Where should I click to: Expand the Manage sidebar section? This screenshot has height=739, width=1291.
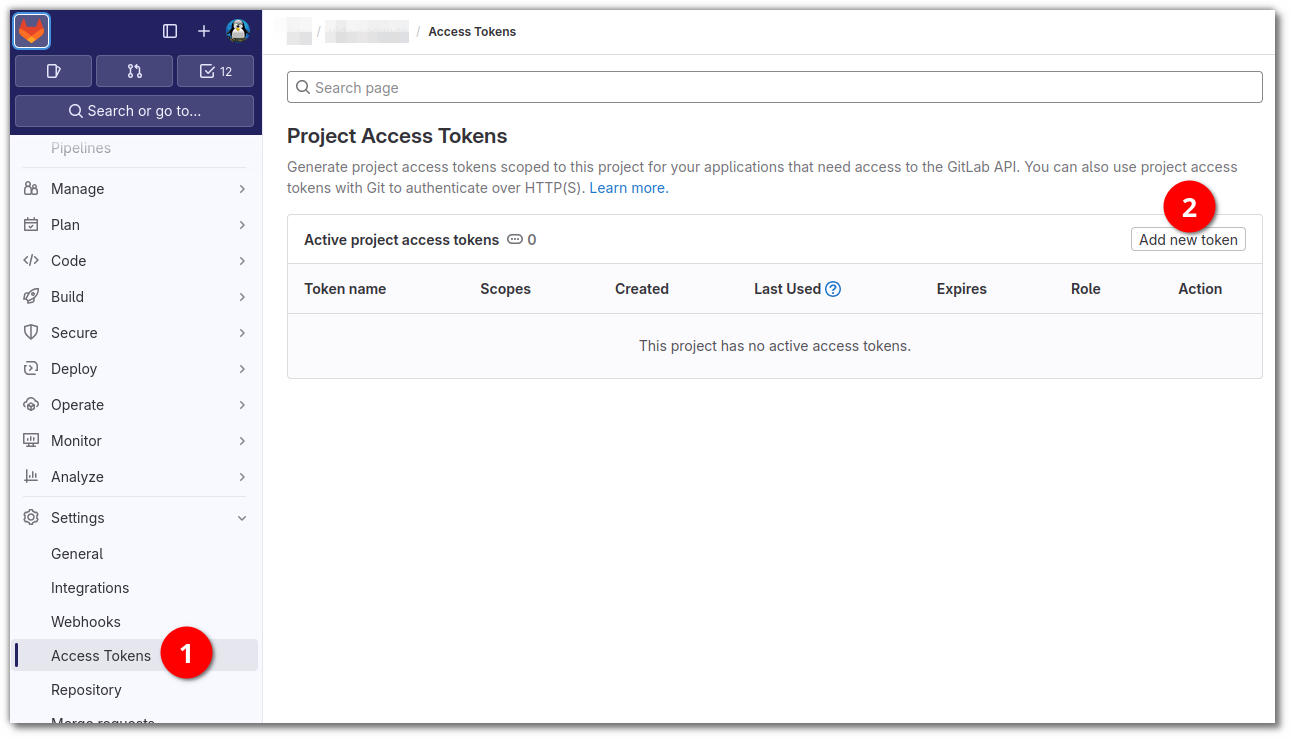135,189
